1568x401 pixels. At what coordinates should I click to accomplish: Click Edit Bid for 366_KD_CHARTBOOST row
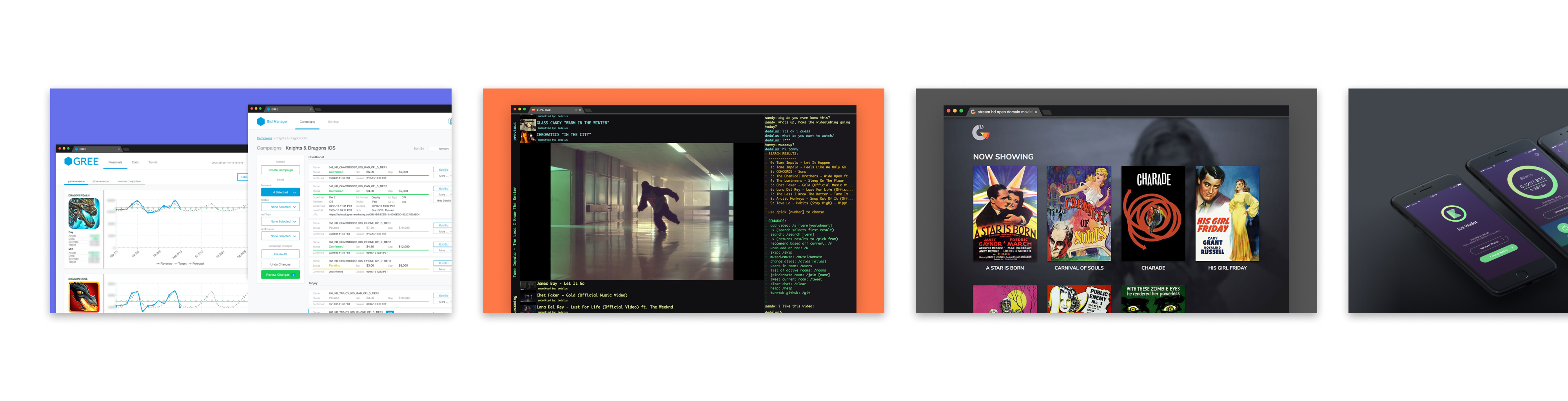coord(443,264)
